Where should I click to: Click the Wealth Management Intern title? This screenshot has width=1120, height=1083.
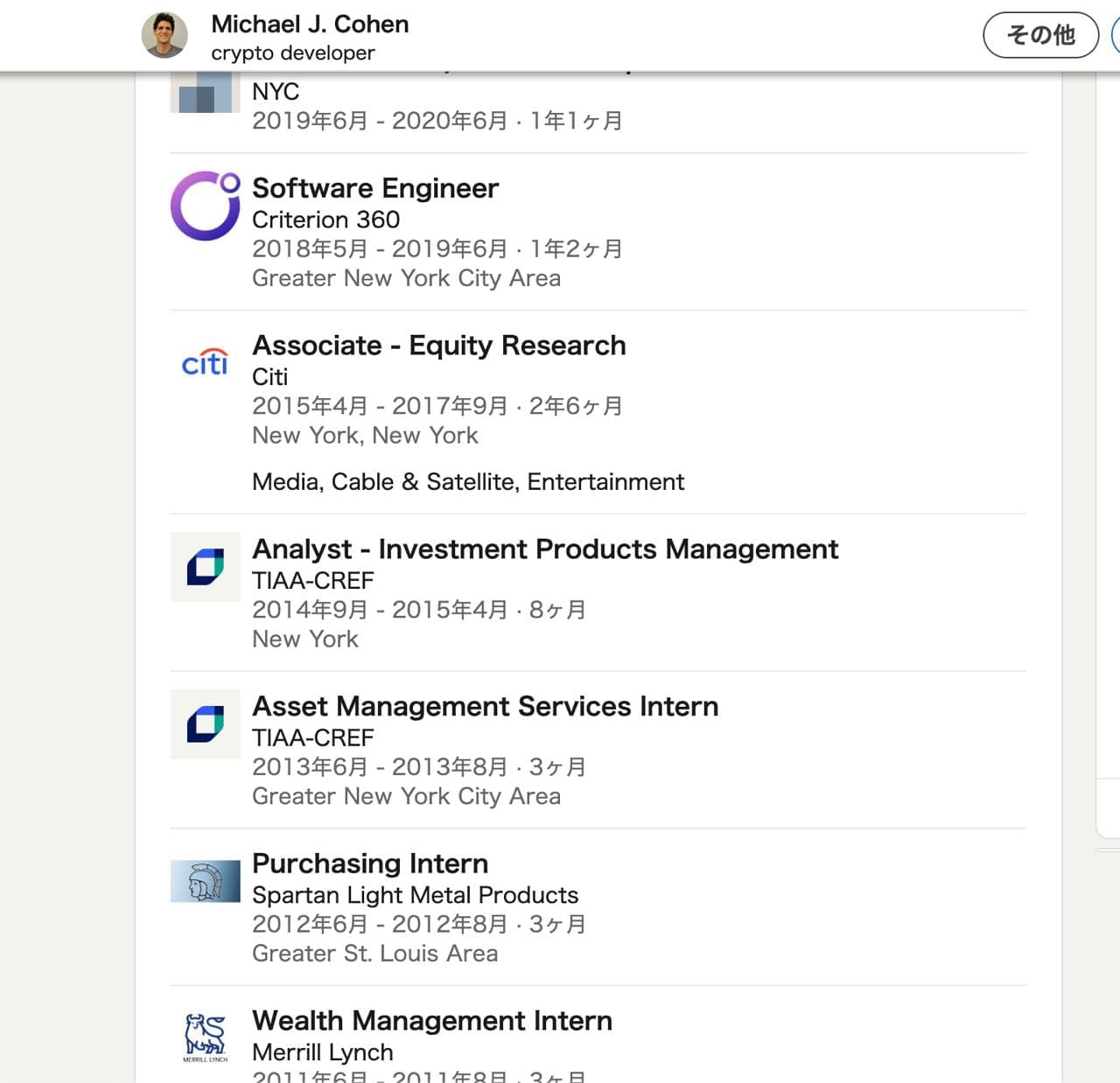tap(432, 1021)
